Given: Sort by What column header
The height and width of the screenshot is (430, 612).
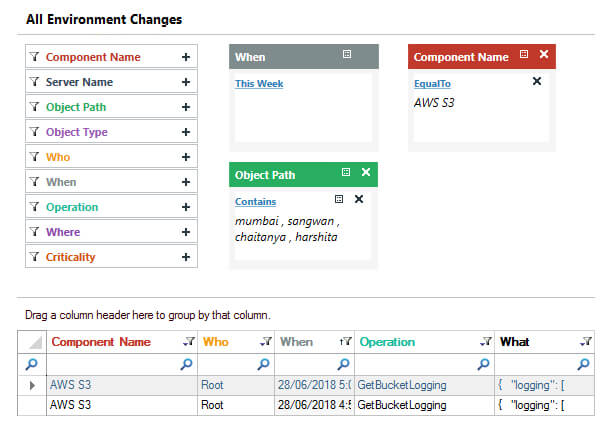Looking at the screenshot, I should 514,342.
